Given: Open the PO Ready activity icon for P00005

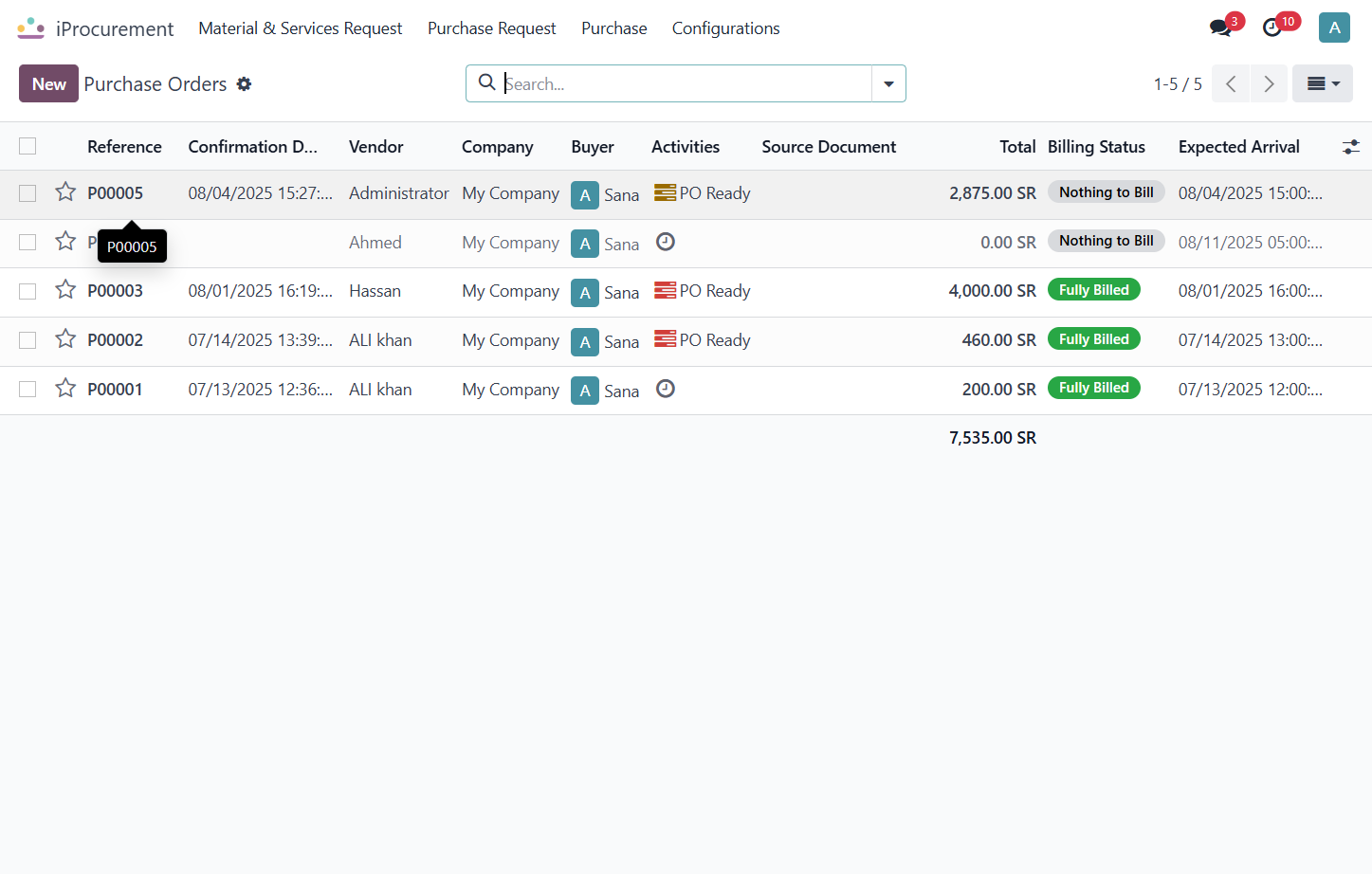Looking at the screenshot, I should 666,192.
